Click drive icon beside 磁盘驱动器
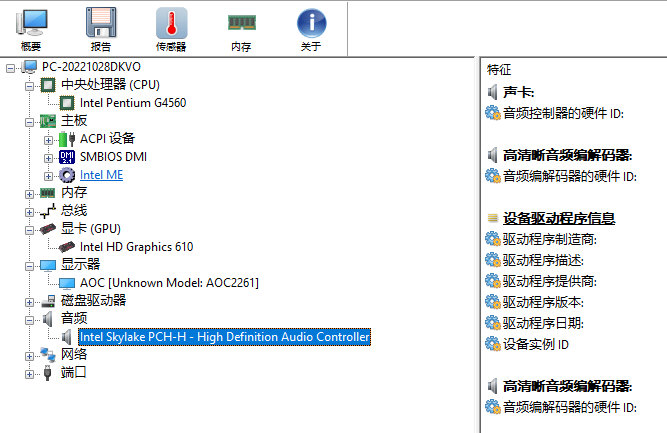This screenshot has height=433, width=667. tap(48, 301)
